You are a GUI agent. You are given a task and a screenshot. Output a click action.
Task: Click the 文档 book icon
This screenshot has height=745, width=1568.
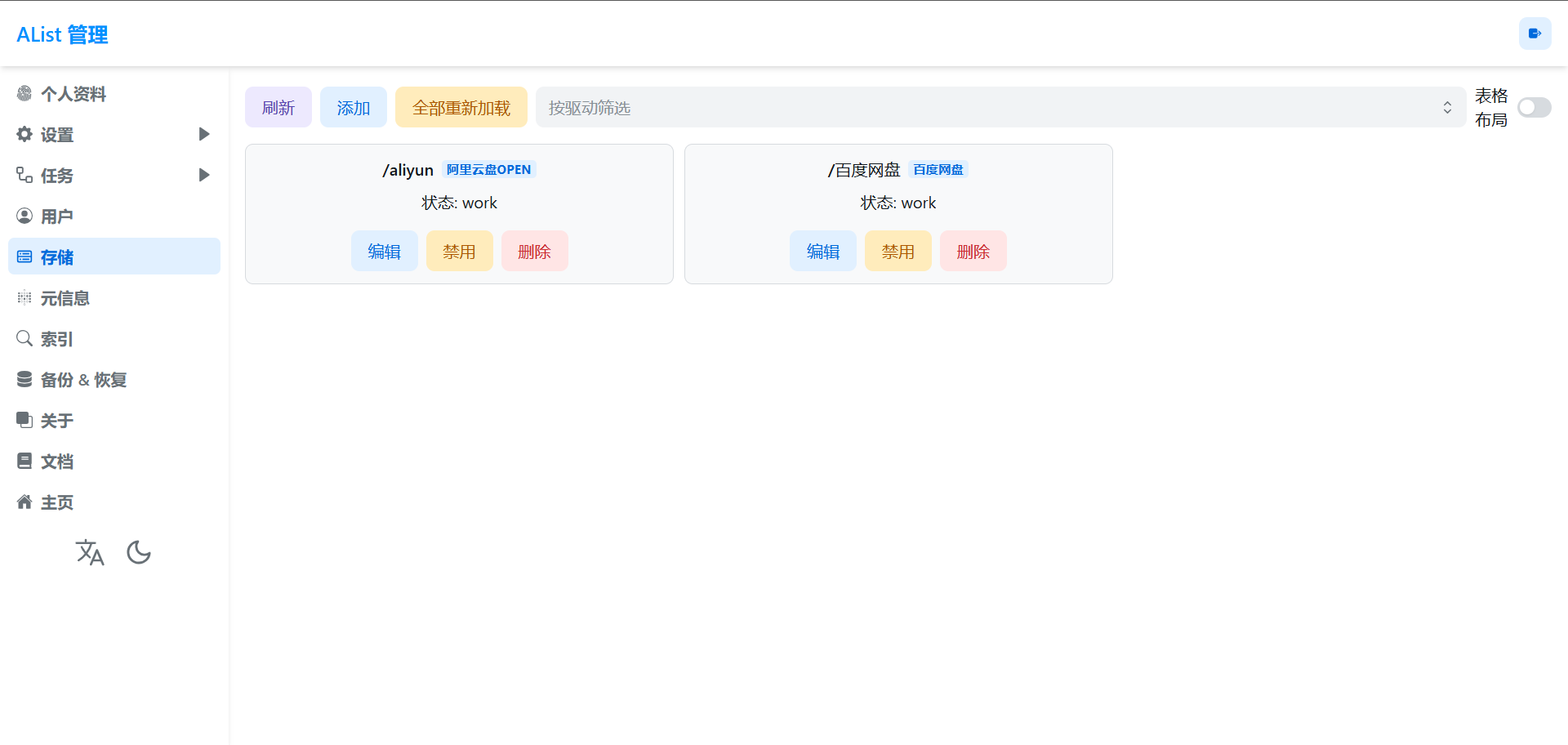click(24, 462)
